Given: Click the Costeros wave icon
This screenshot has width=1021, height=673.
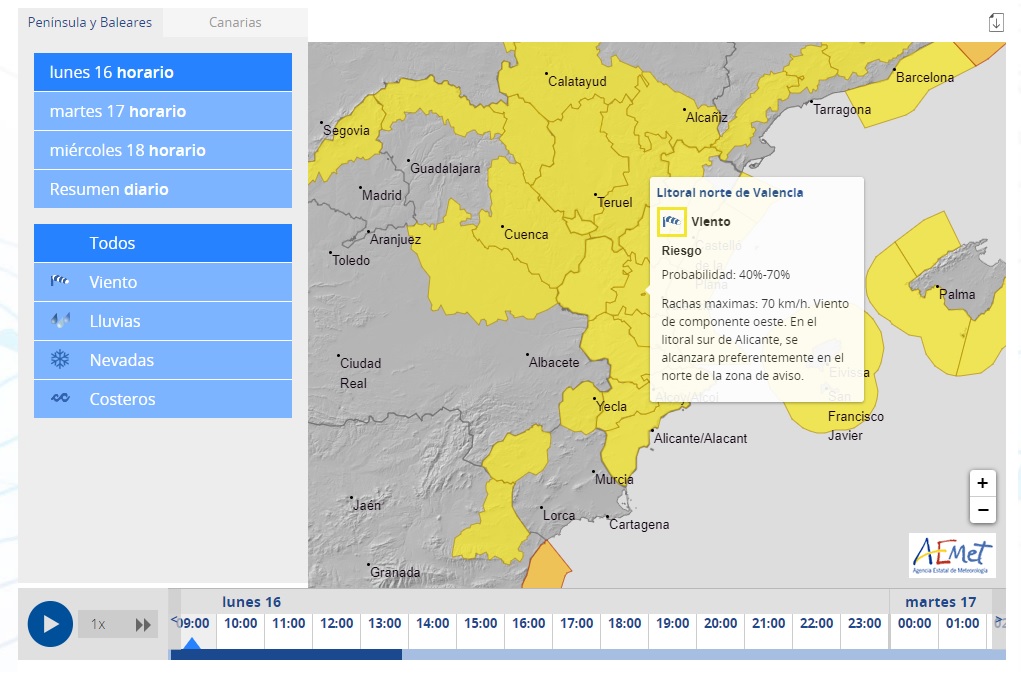Looking at the screenshot, I should click(60, 399).
